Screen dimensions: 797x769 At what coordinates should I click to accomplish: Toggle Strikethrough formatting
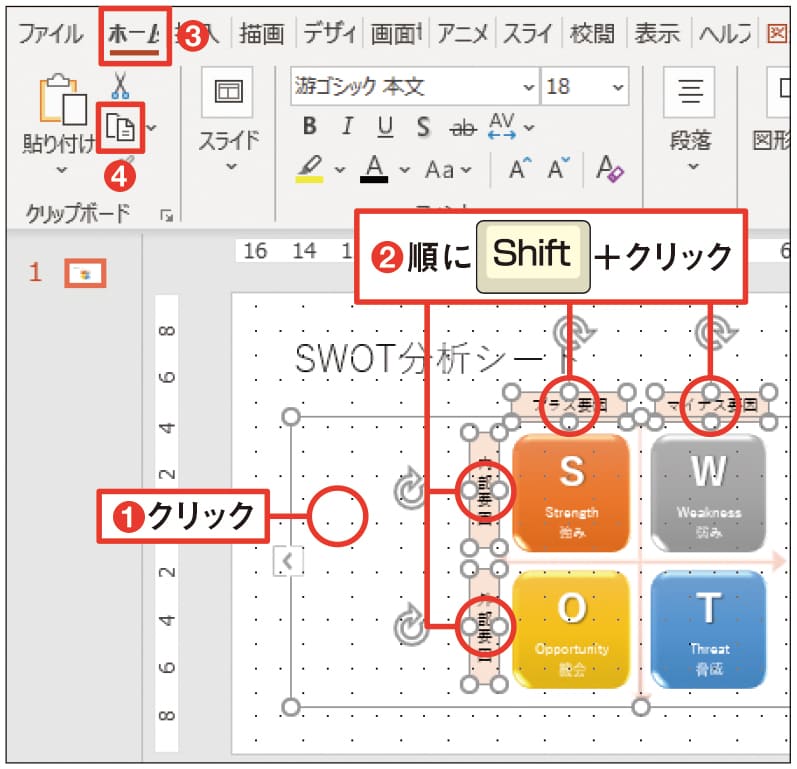463,128
